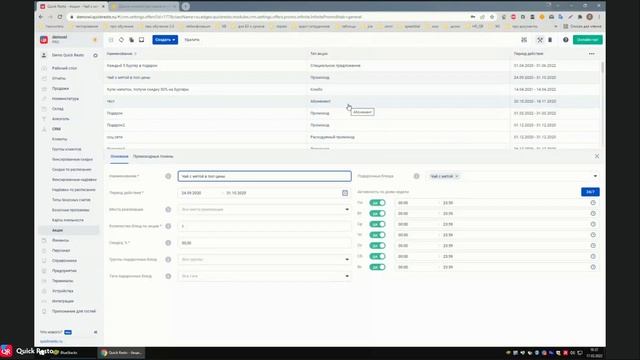Screen dimensions: 640x360
Task: Switch to the second tab beside Основное
Action: [x=153, y=156]
